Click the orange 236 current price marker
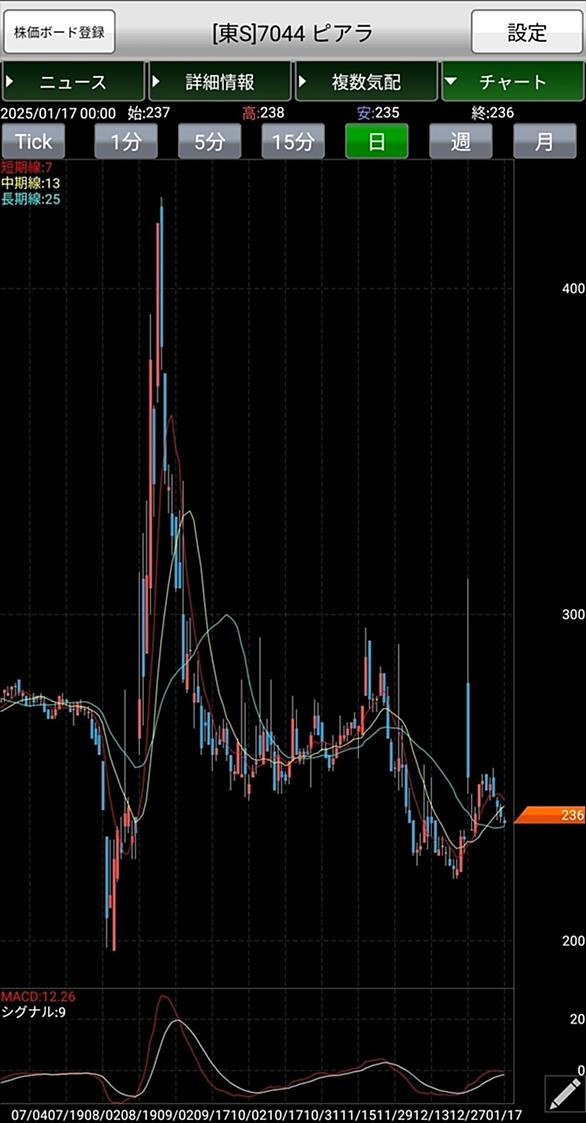 tap(550, 815)
